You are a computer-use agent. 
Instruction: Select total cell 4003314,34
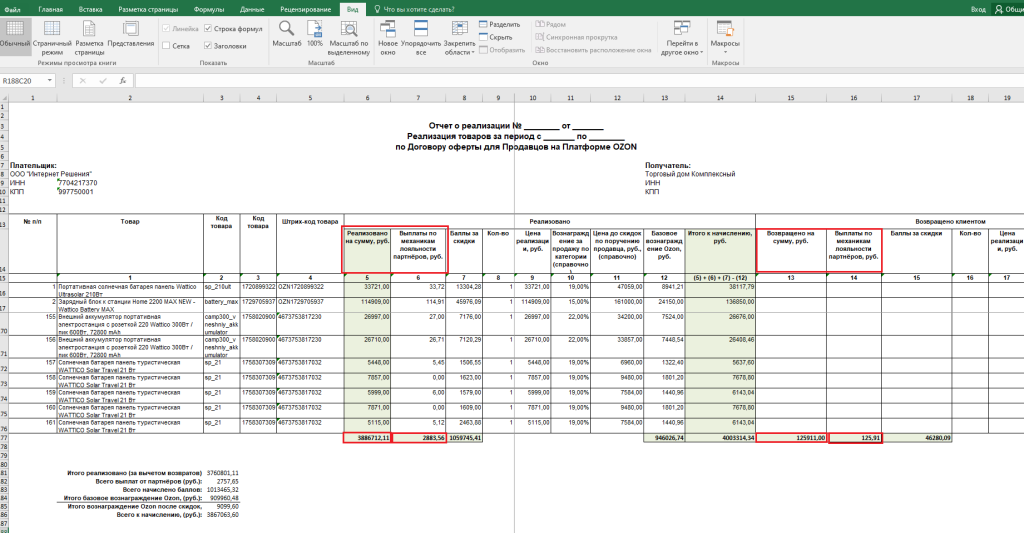720,438
